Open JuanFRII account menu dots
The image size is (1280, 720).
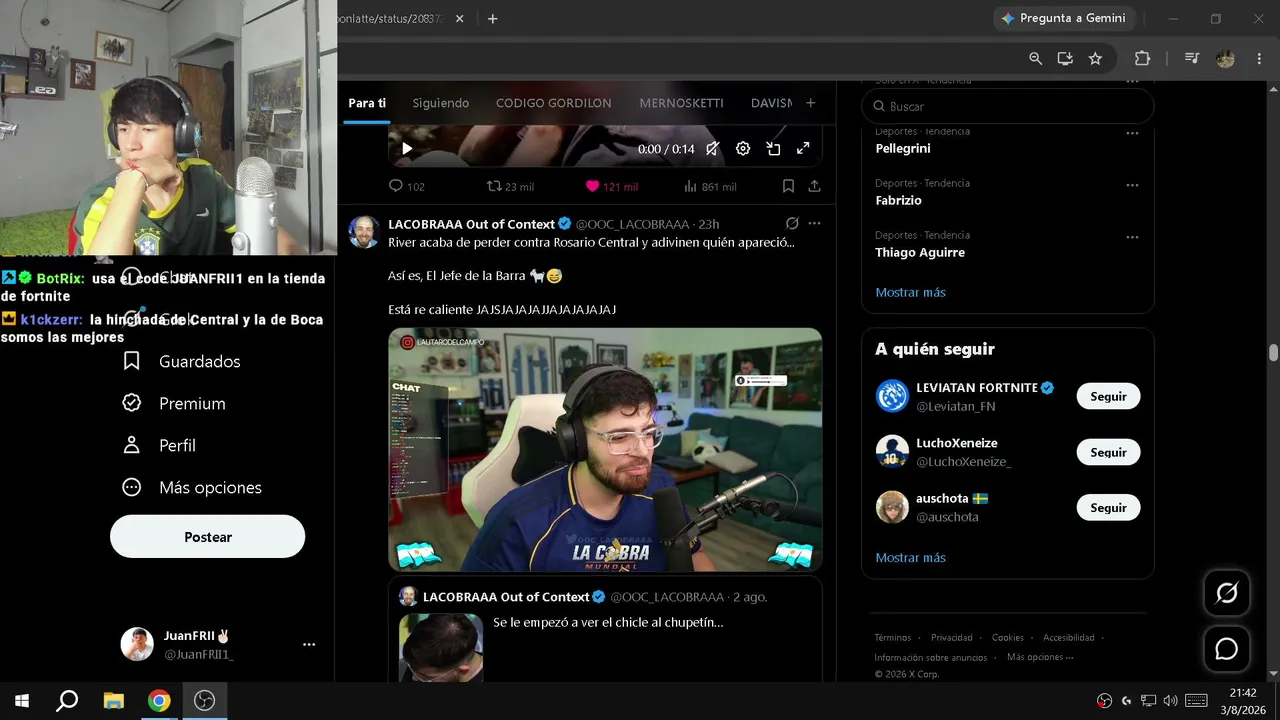(x=309, y=645)
